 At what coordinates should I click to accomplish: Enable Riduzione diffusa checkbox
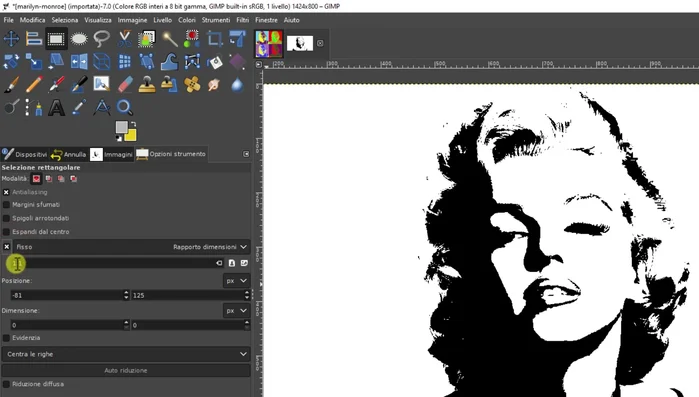[x=6, y=384]
